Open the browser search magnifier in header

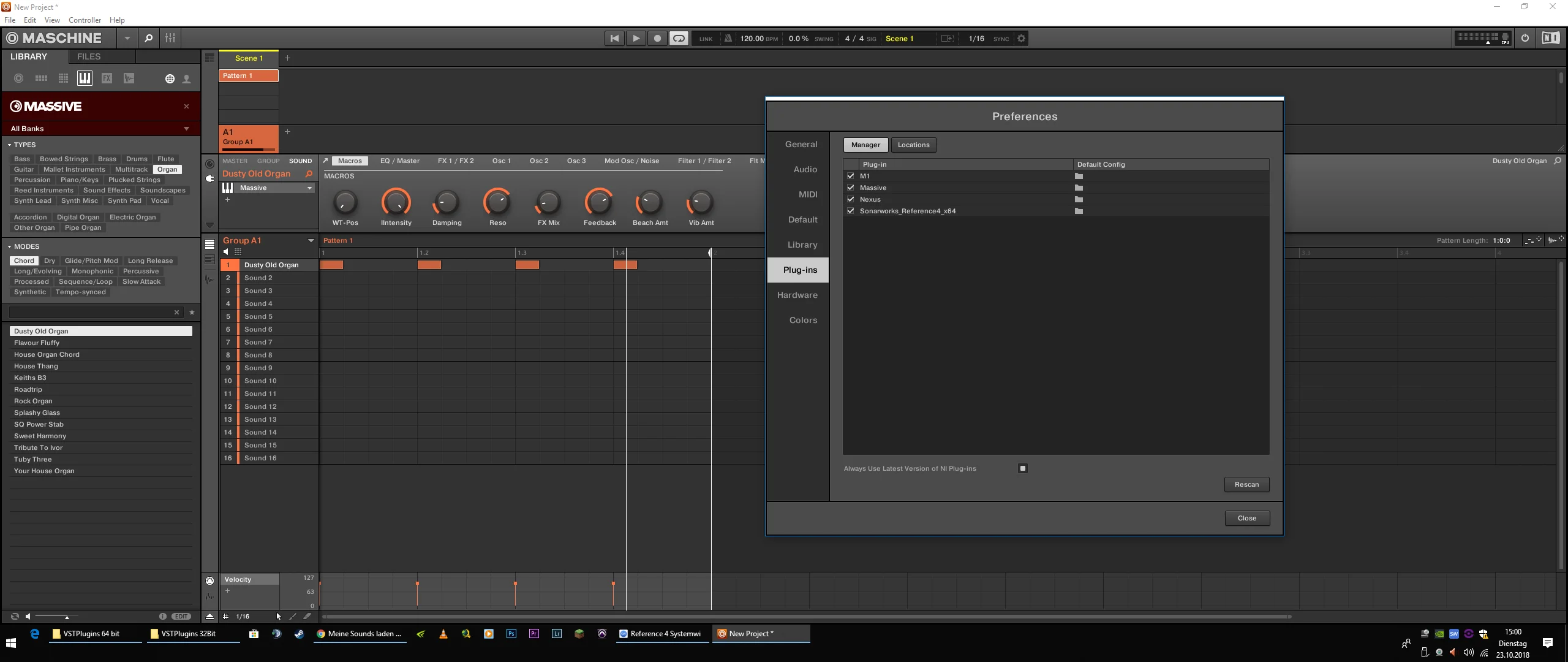click(148, 38)
